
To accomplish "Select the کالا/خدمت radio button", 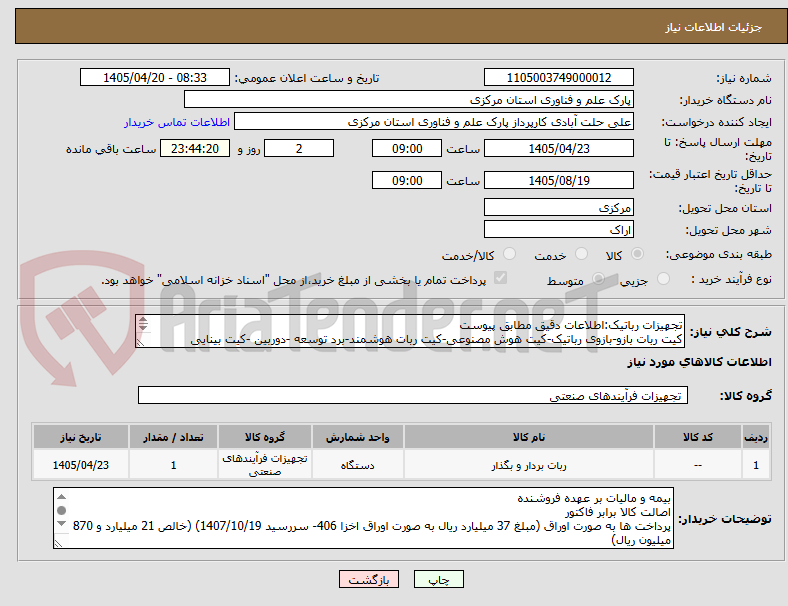I will 510,254.
